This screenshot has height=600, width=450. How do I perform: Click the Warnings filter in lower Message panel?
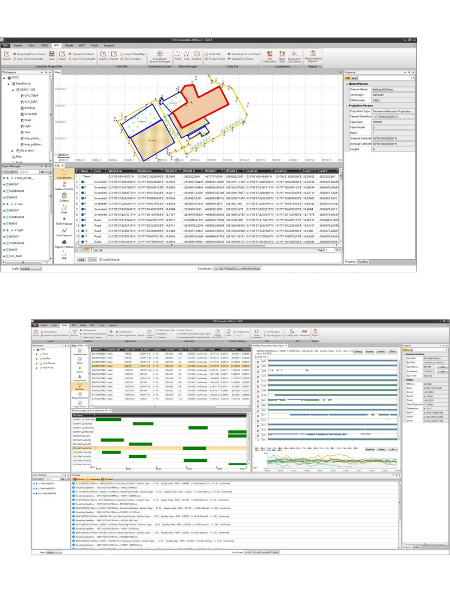[x=95, y=479]
